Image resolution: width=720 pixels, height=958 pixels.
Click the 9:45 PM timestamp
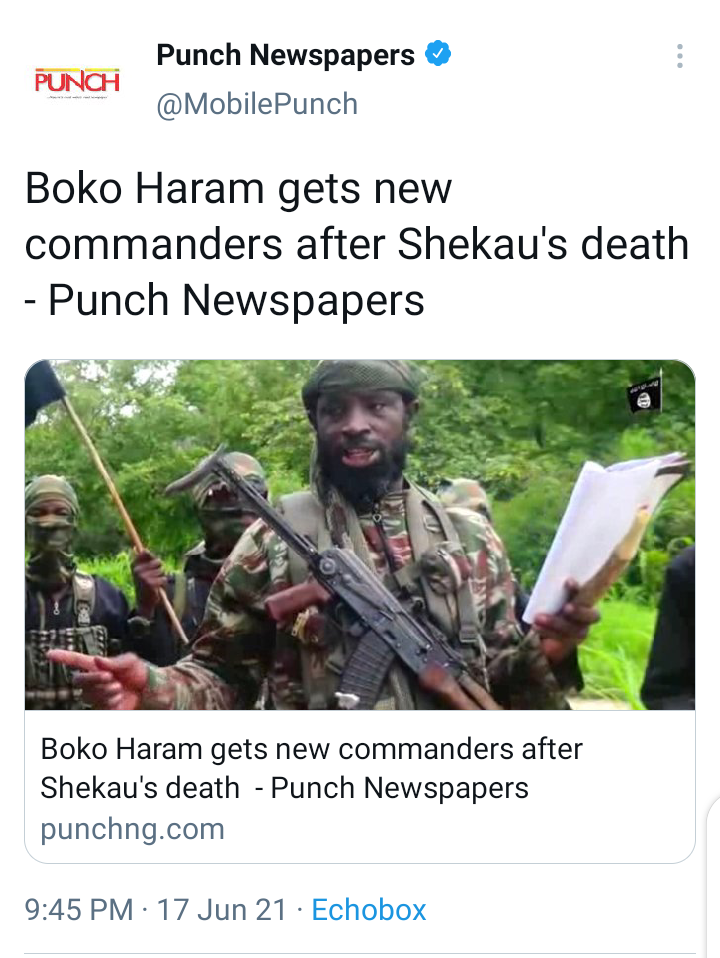point(79,910)
